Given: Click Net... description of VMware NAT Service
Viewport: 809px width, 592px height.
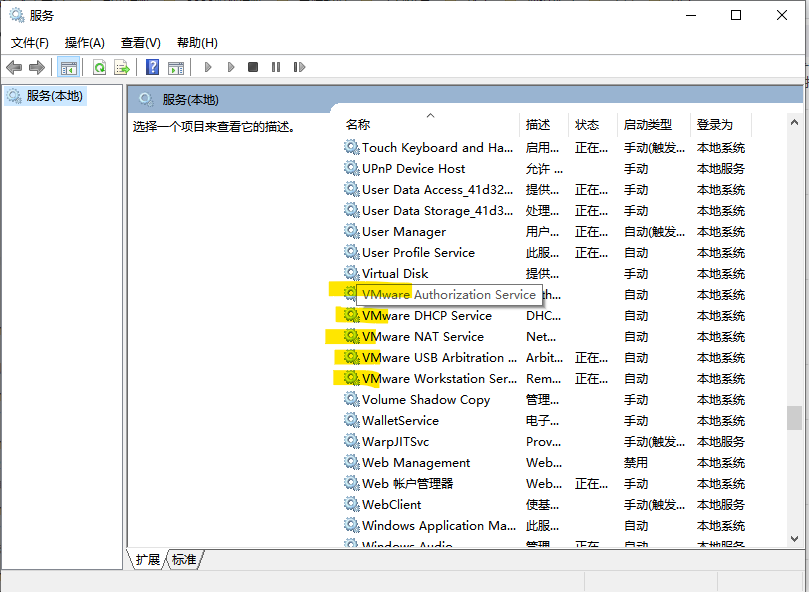Looking at the screenshot, I should click(541, 337).
